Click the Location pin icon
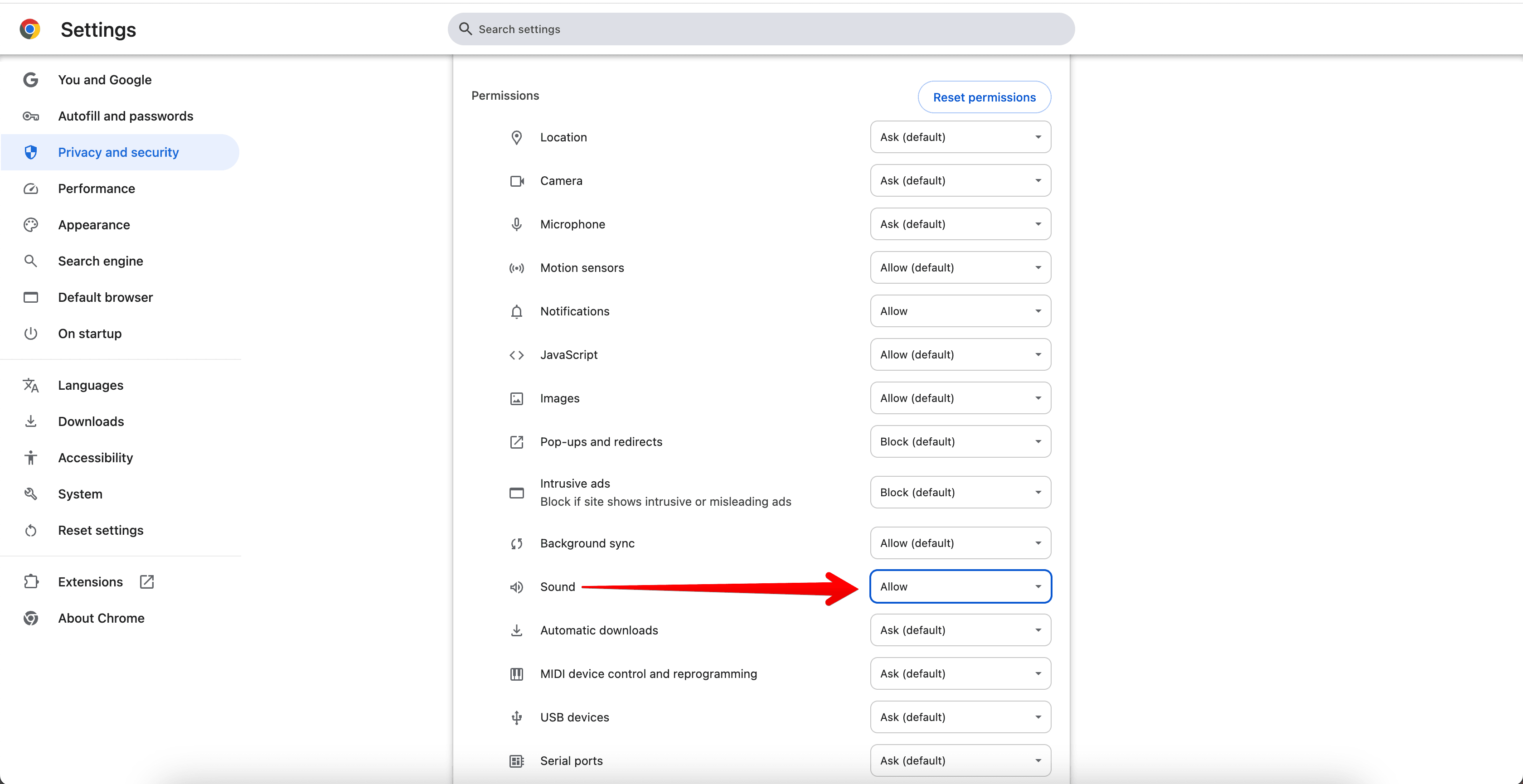Viewport: 1523px width, 784px height. click(517, 137)
